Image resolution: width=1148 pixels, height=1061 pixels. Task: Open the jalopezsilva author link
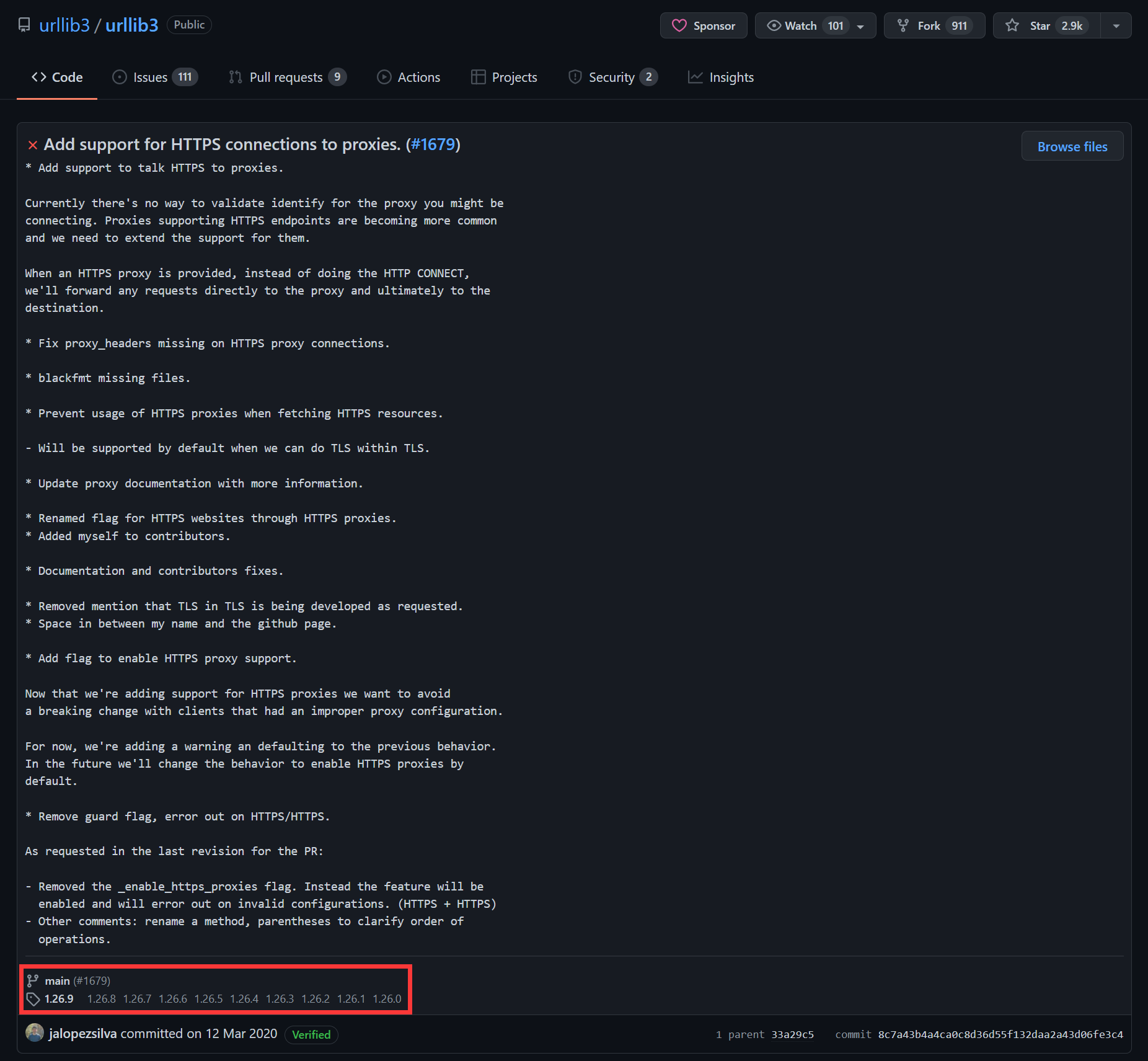click(x=82, y=1034)
